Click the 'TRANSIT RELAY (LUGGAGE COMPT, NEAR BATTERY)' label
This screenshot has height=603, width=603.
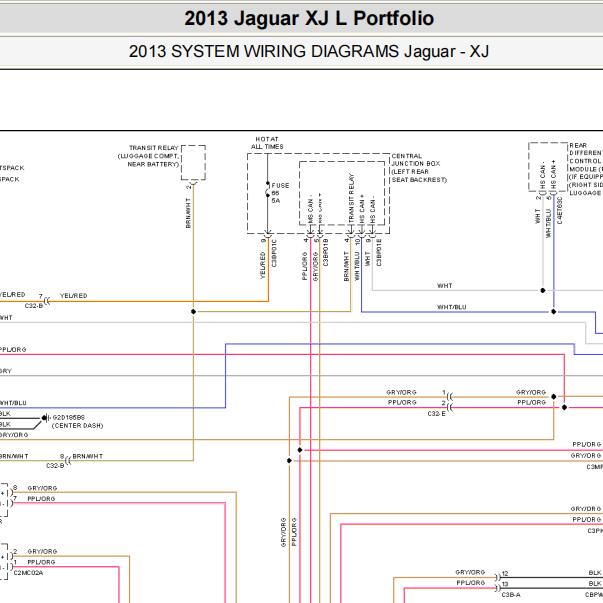tap(148, 156)
